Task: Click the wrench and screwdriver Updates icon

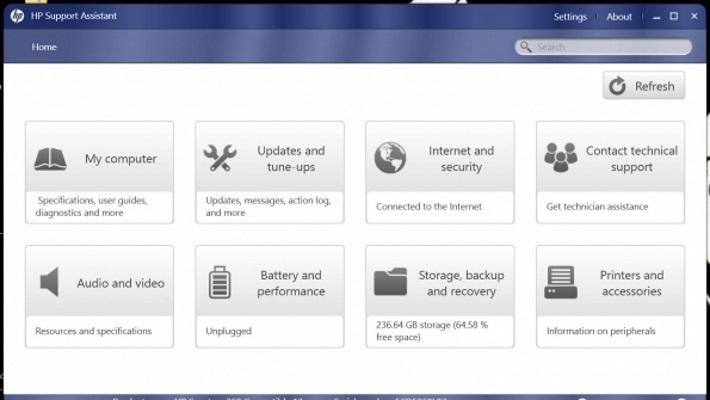Action: 220,158
